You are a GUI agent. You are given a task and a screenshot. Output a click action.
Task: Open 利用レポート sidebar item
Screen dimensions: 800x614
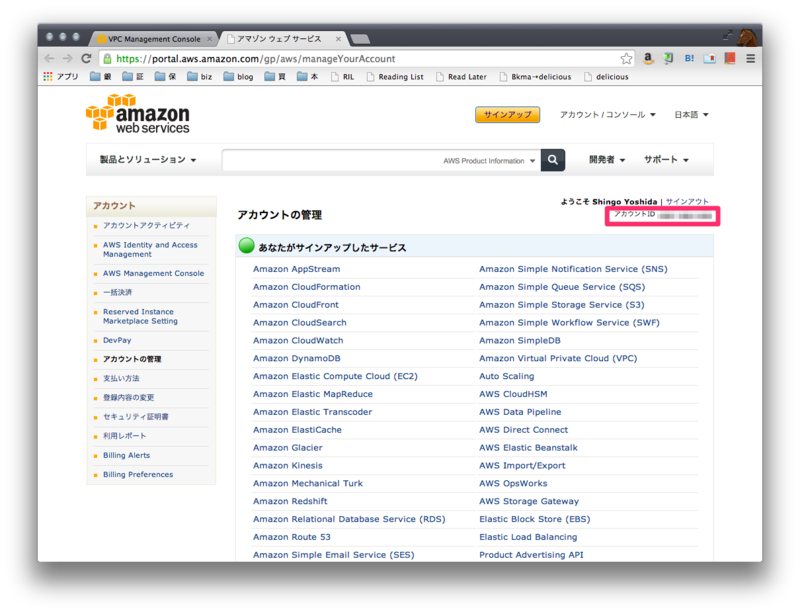click(124, 436)
